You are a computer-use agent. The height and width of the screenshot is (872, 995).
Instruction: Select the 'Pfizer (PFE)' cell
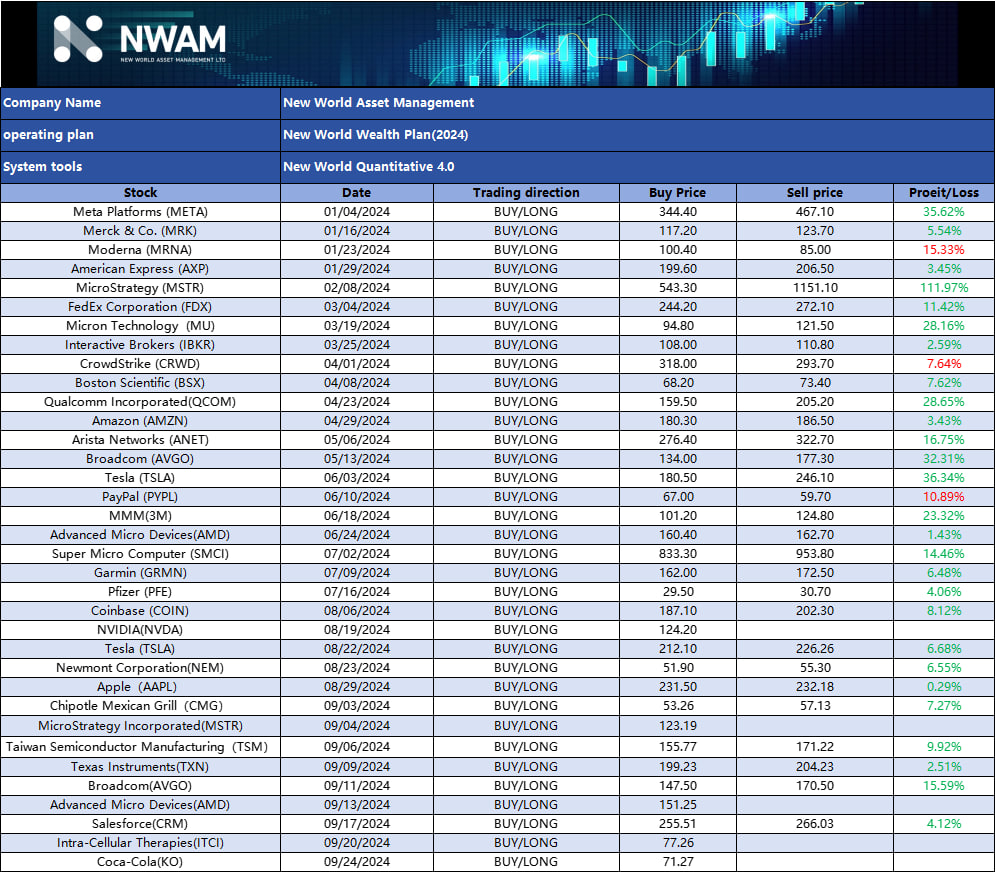pyautogui.click(x=140, y=592)
